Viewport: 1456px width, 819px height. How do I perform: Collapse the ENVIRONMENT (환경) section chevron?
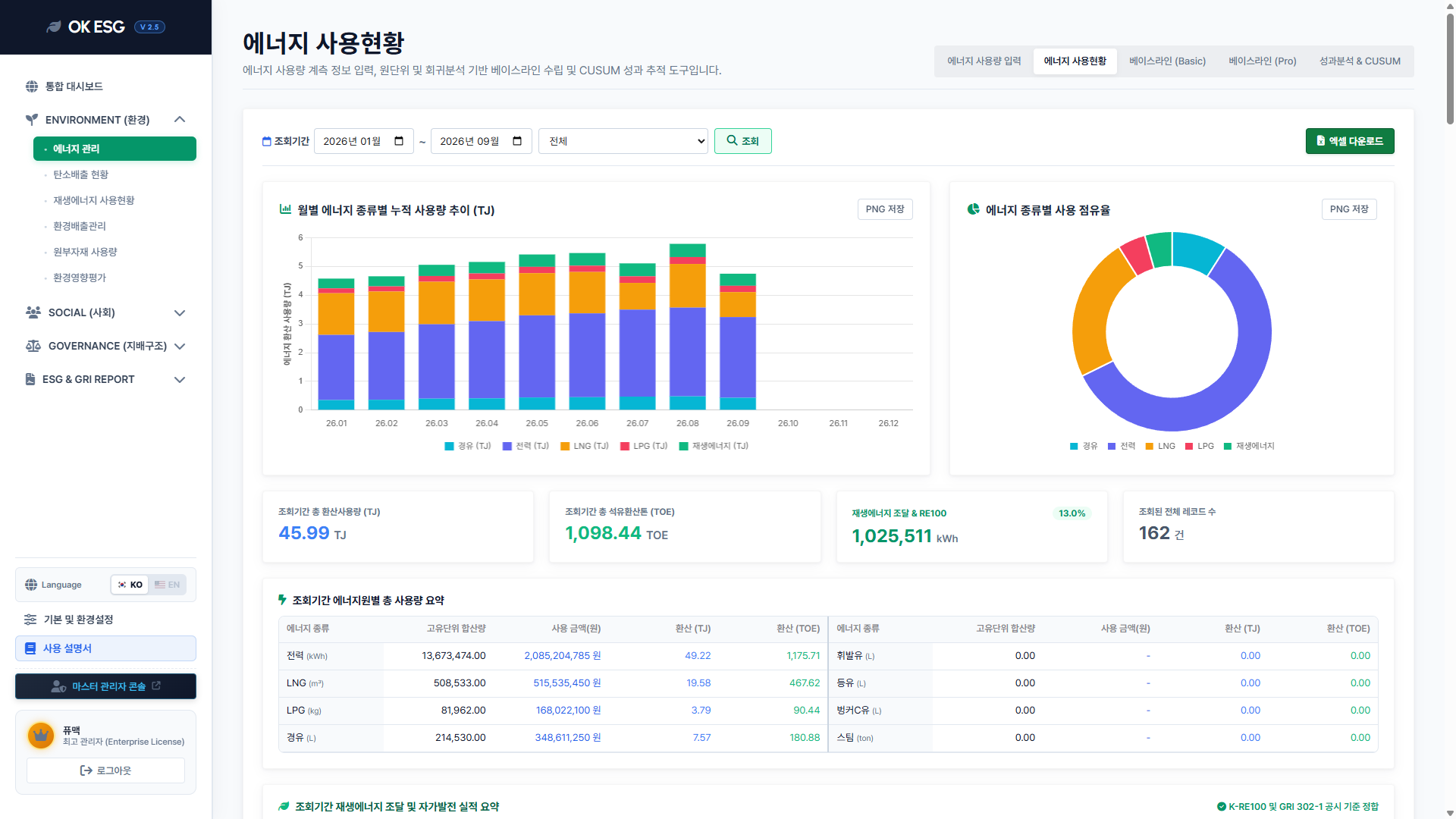click(180, 120)
